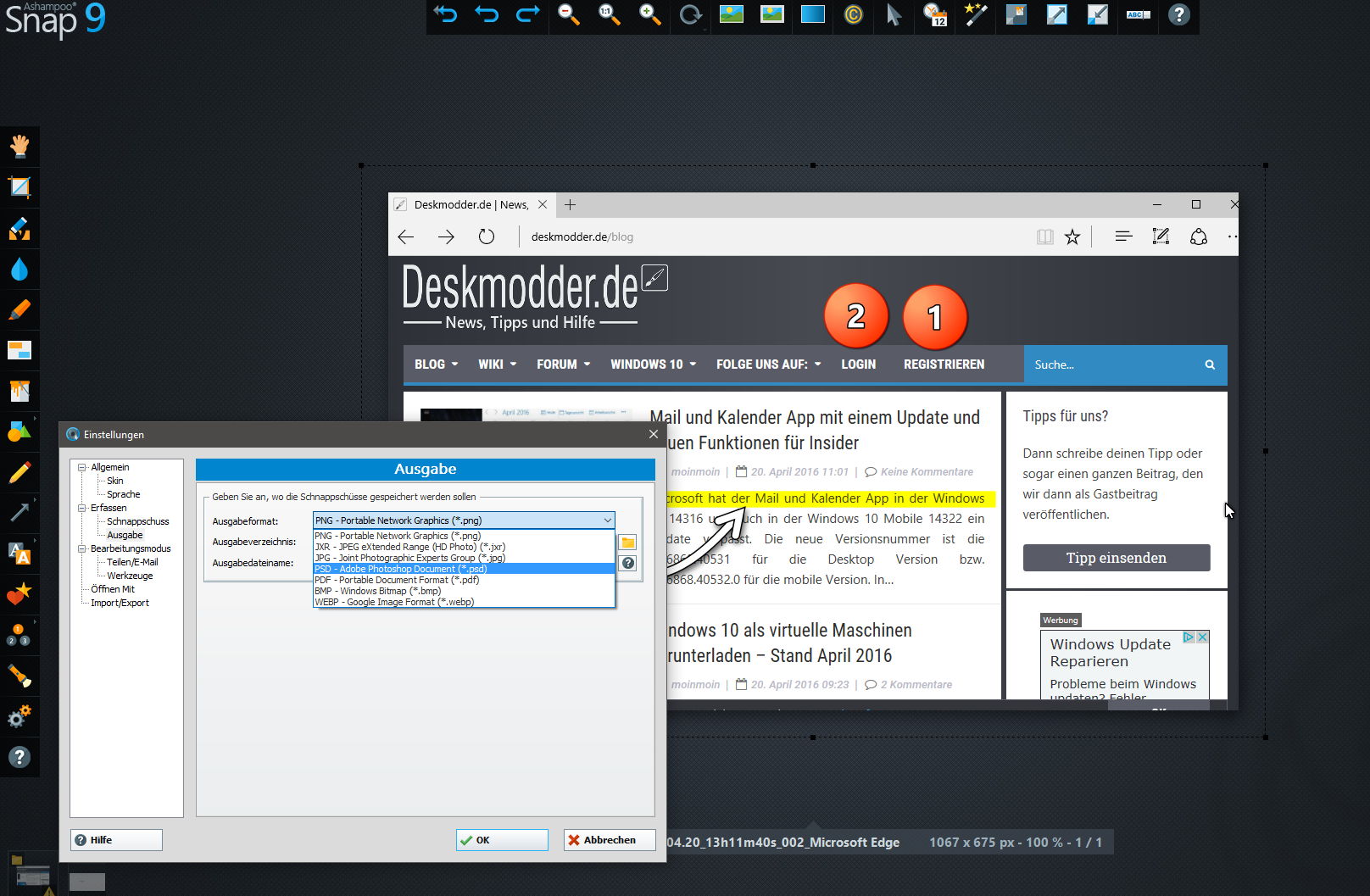Expand the BLOG menu on Deskmodder page
The width and height of the screenshot is (1370, 896).
pos(436,365)
